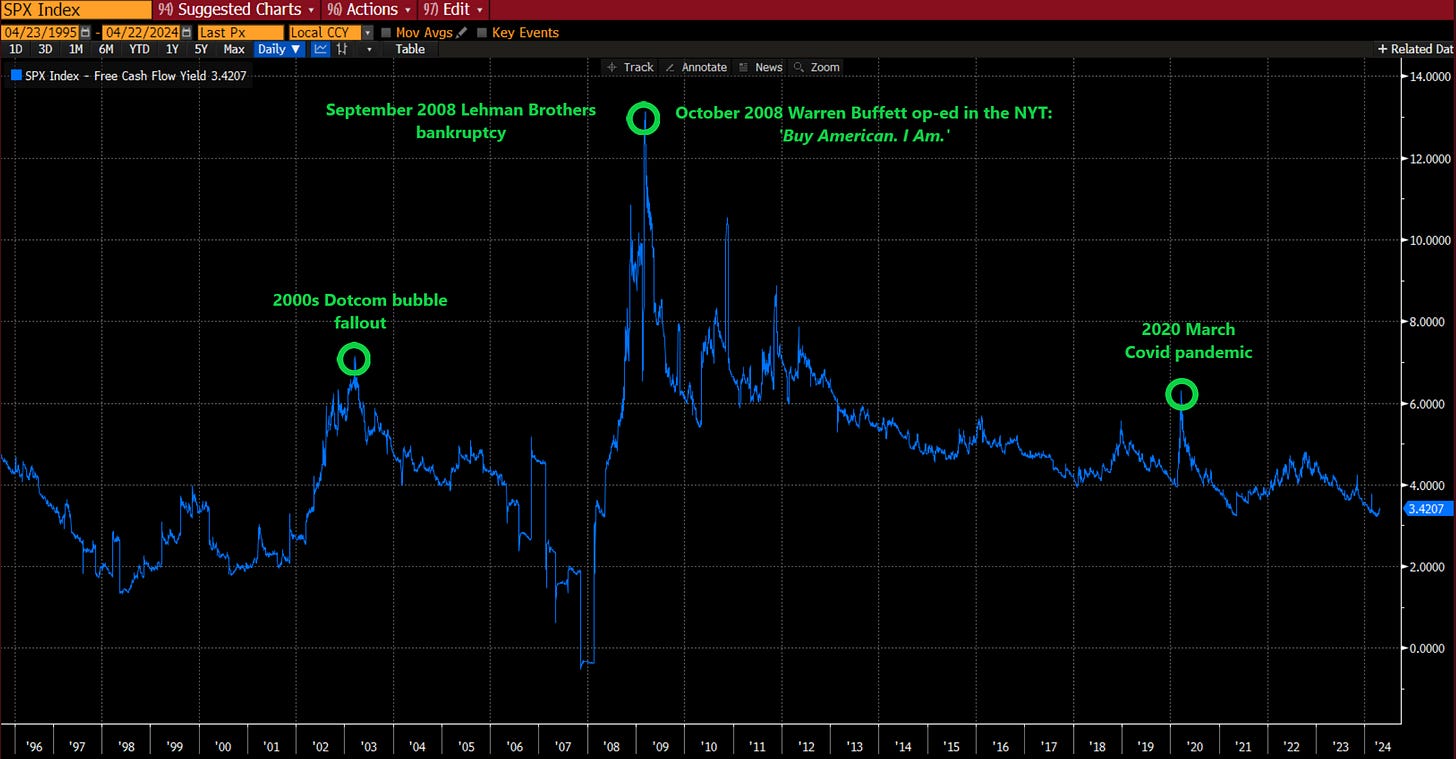Select the 1Y time range
This screenshot has width=1456, height=759.
click(172, 49)
